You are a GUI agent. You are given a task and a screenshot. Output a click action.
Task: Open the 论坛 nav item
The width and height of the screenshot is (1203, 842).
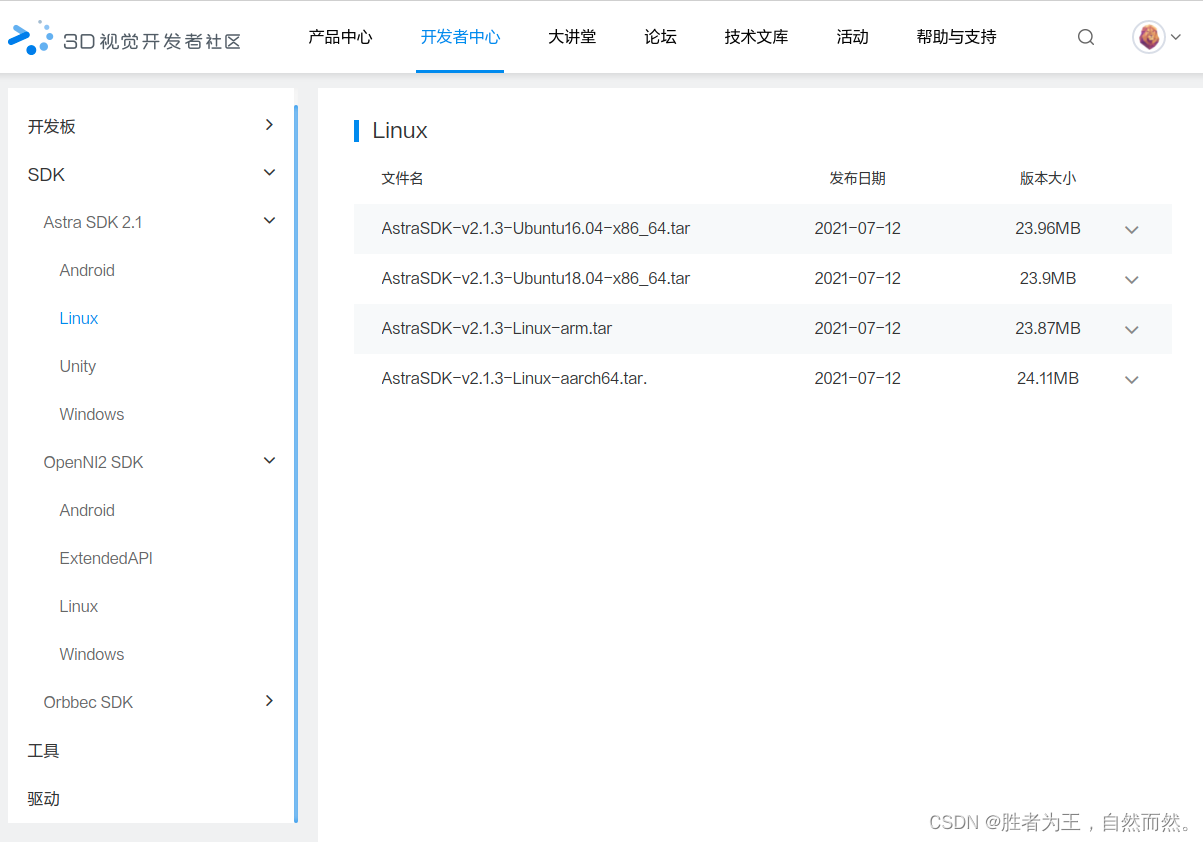660,37
